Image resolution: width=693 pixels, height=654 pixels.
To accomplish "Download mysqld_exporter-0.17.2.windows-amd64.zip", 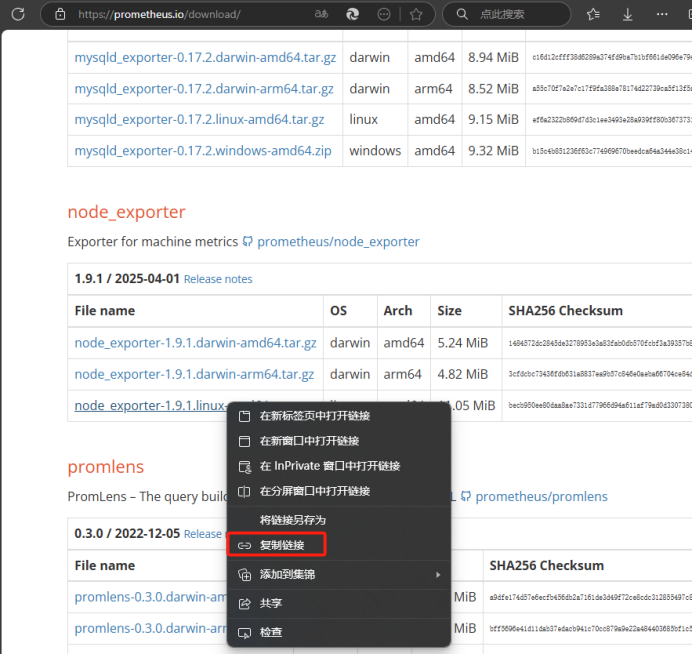I will (x=203, y=151).
